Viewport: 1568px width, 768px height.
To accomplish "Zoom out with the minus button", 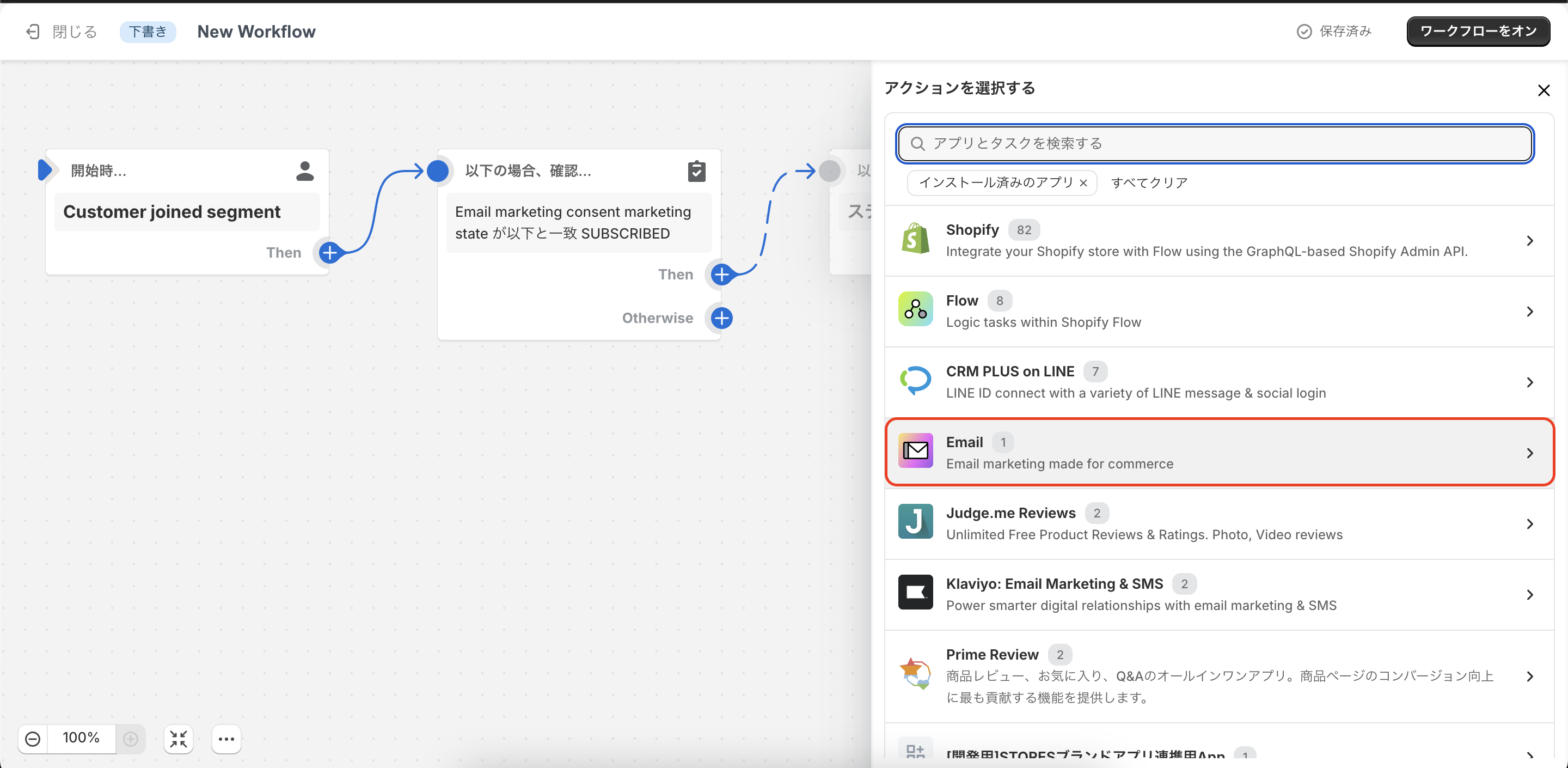I will pos(33,739).
